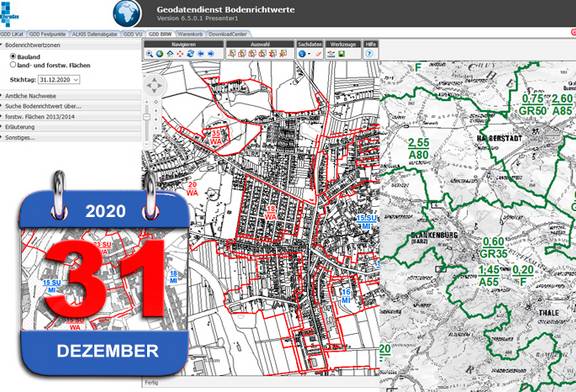Click the map zoom slider handle
The image size is (576, 392).
[147, 117]
